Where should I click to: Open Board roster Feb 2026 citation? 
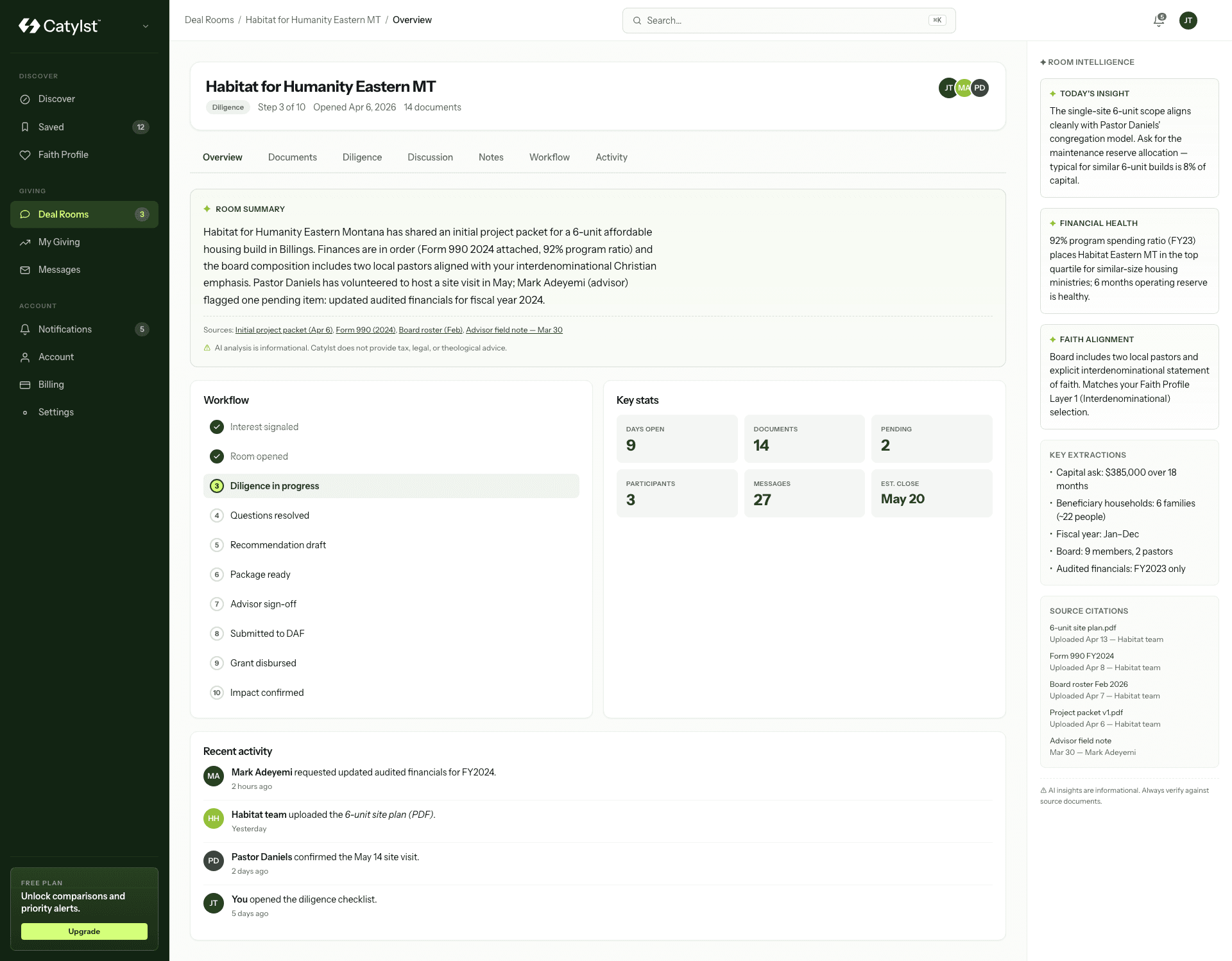1089,684
